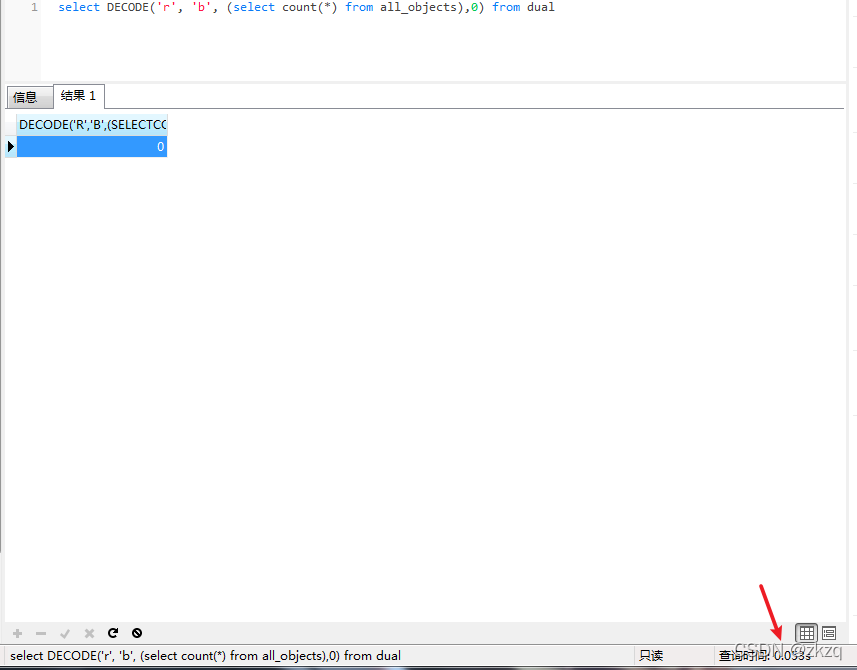Click the row indicator arrow of first row
Image resolution: width=857 pixels, height=670 pixels.
coord(10,146)
